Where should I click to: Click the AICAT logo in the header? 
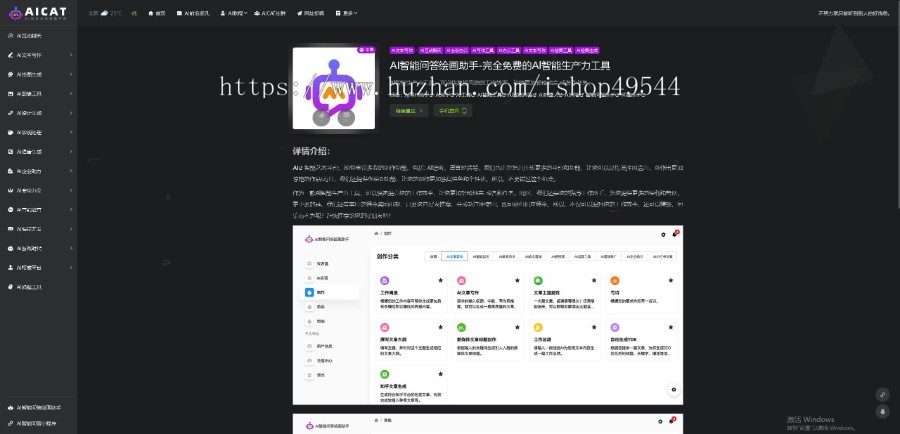tap(38, 13)
